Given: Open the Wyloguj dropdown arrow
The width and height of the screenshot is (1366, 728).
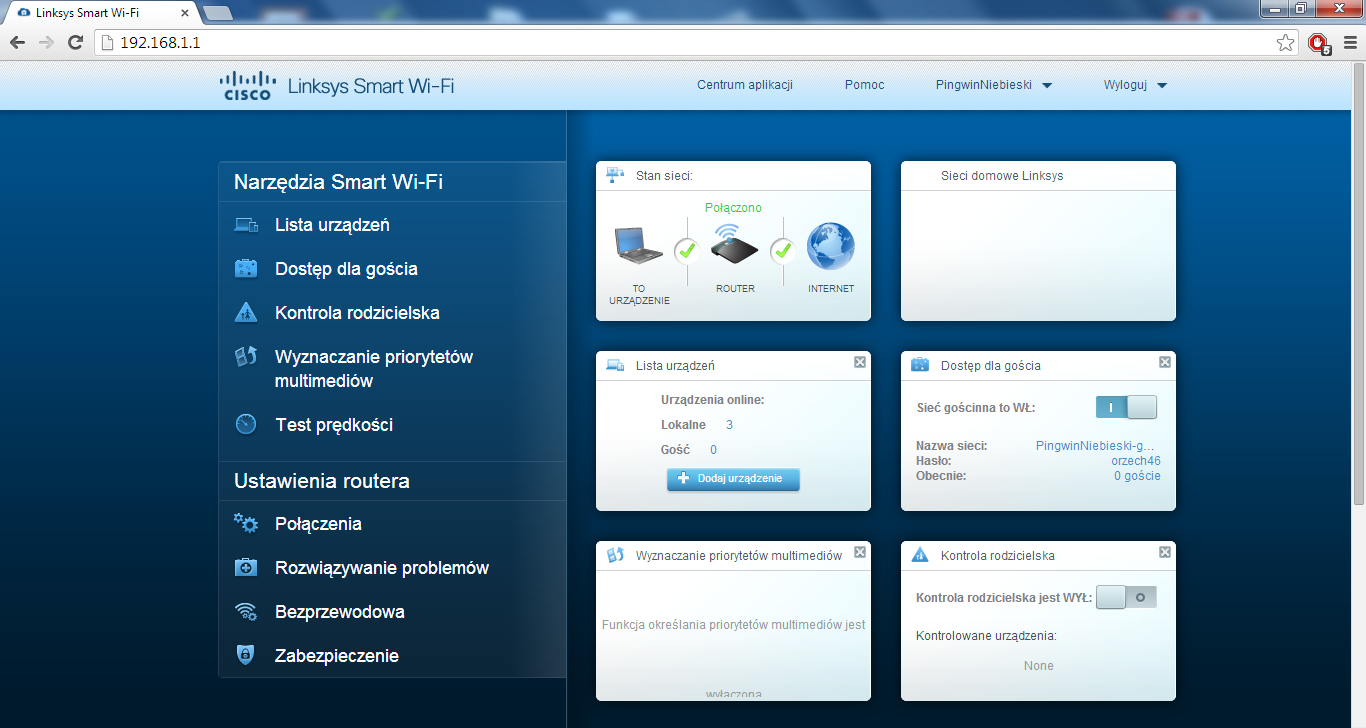Looking at the screenshot, I should [1162, 86].
